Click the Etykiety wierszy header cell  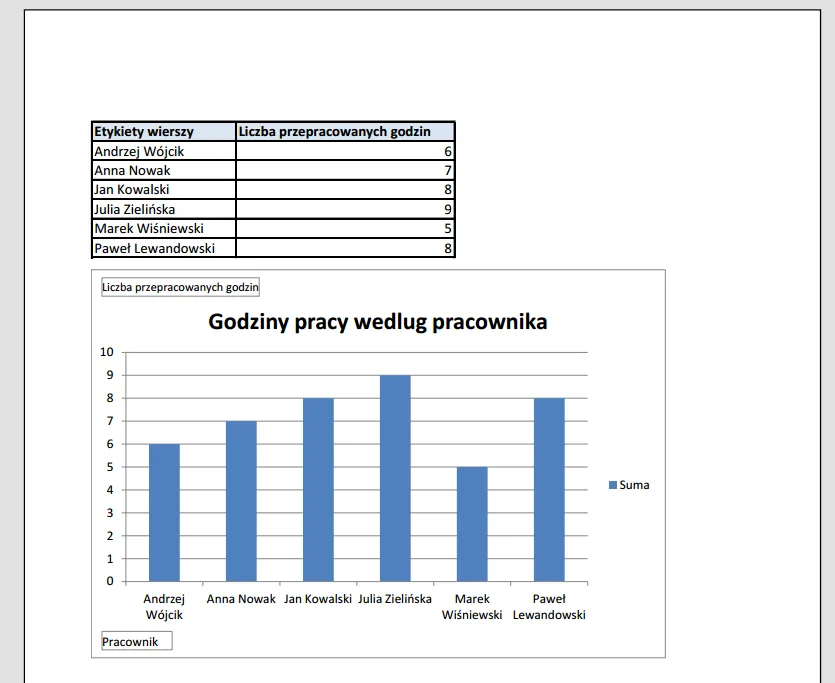(163, 131)
